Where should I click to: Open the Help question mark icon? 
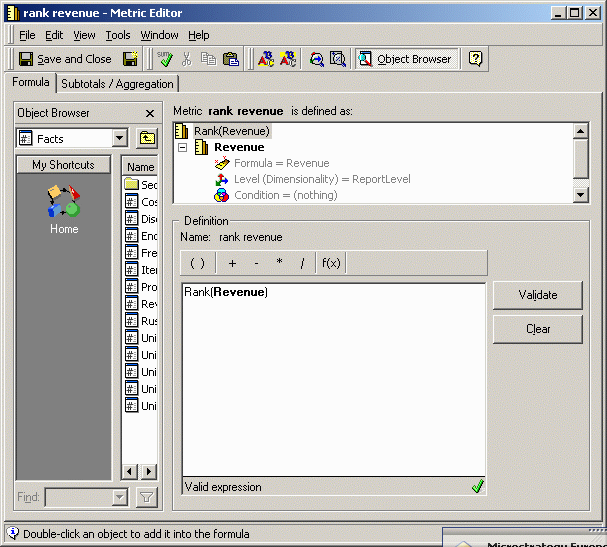475,59
